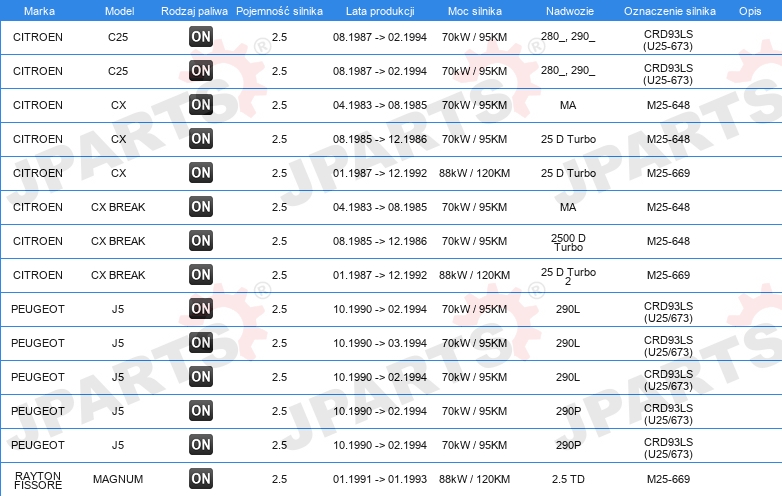Screen dimensions: 782x496
Task: Click the Marka column header
Action: 39,11
